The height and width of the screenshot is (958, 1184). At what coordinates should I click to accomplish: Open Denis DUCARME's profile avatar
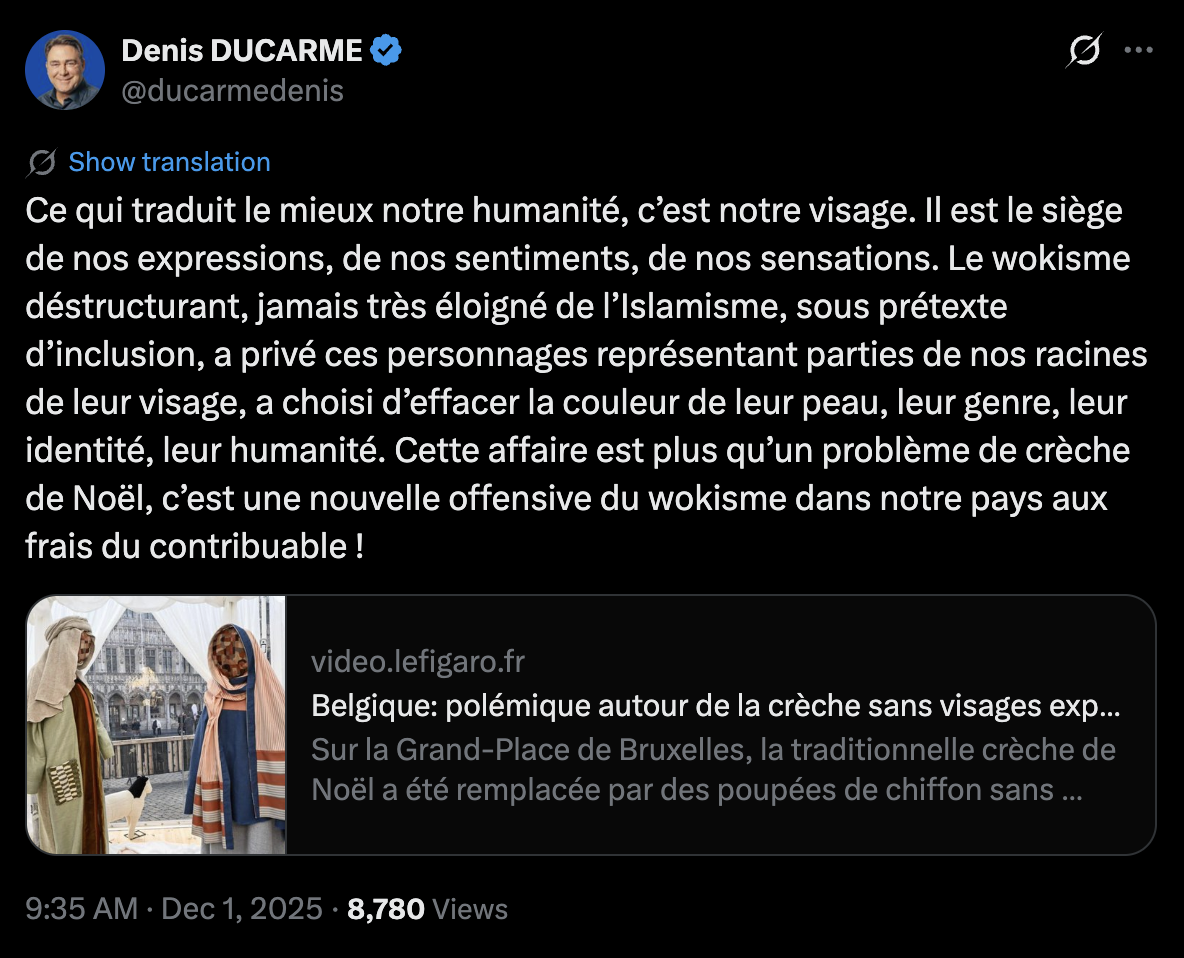pyautogui.click(x=64, y=70)
